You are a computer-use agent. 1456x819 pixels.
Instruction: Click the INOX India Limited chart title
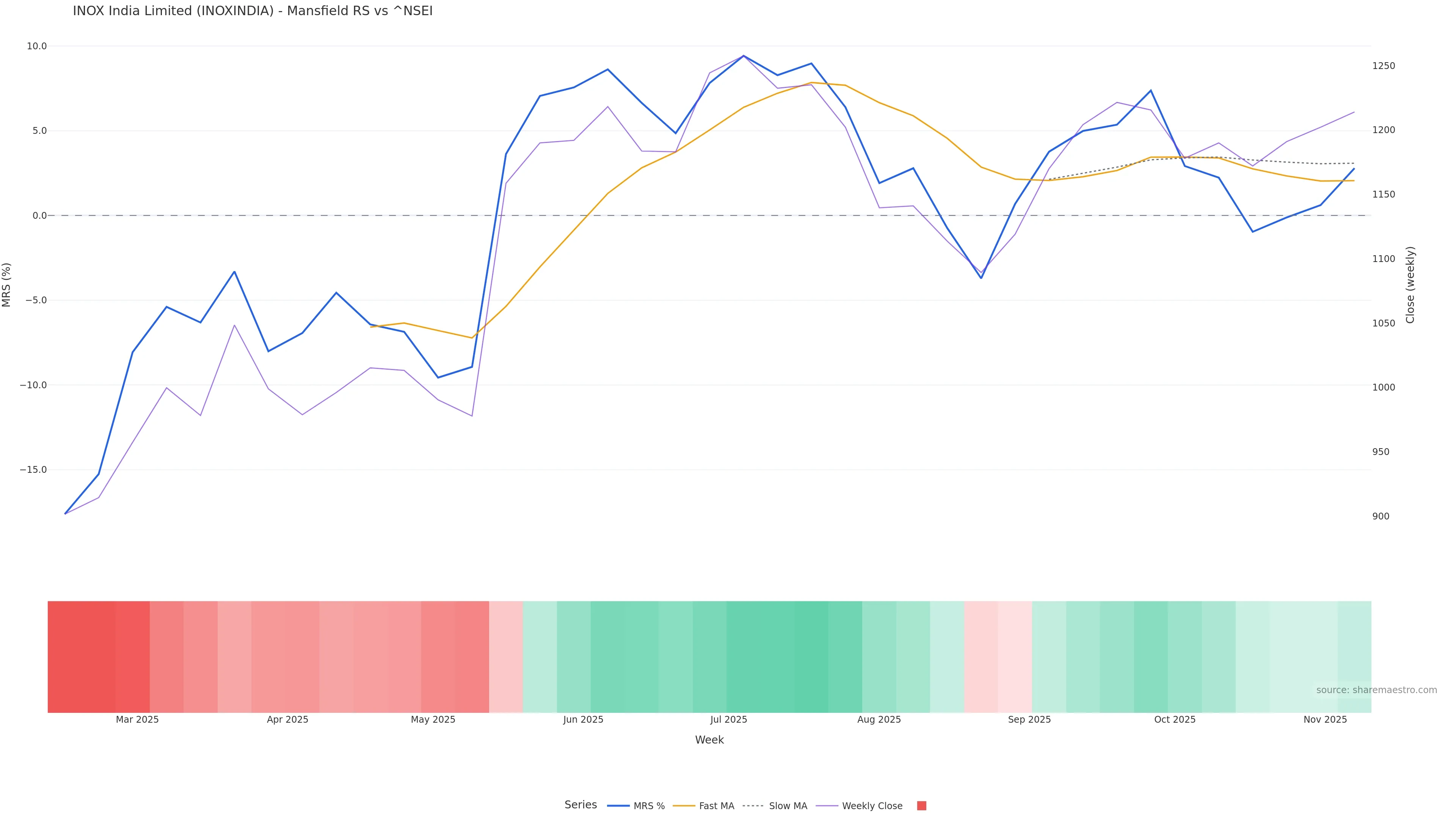point(253,11)
